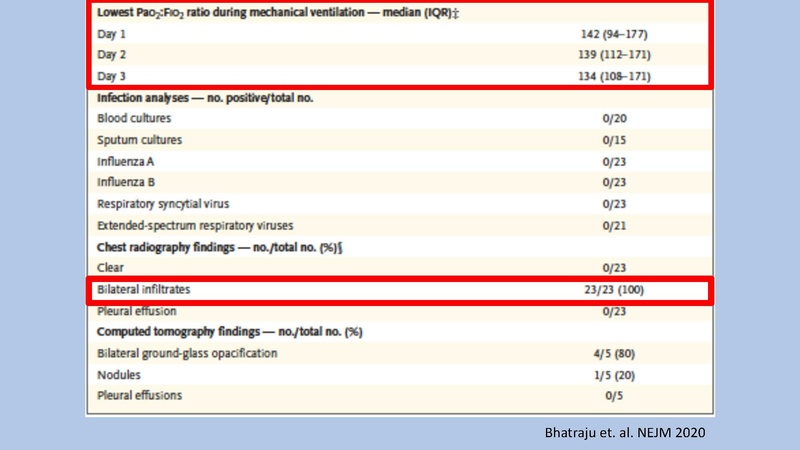Click the value '0/21'
The image size is (800, 450).
coord(614,226)
